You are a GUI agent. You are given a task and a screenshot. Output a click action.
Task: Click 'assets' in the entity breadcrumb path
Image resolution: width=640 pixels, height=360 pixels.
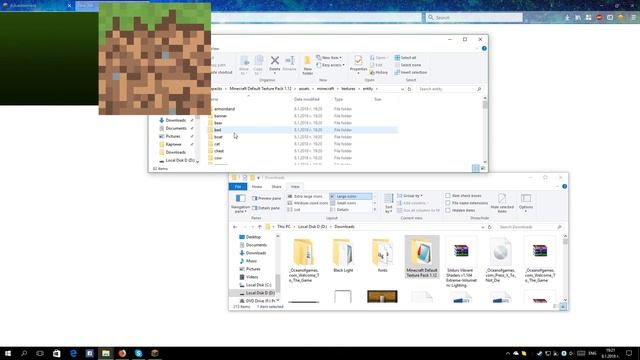coord(304,89)
